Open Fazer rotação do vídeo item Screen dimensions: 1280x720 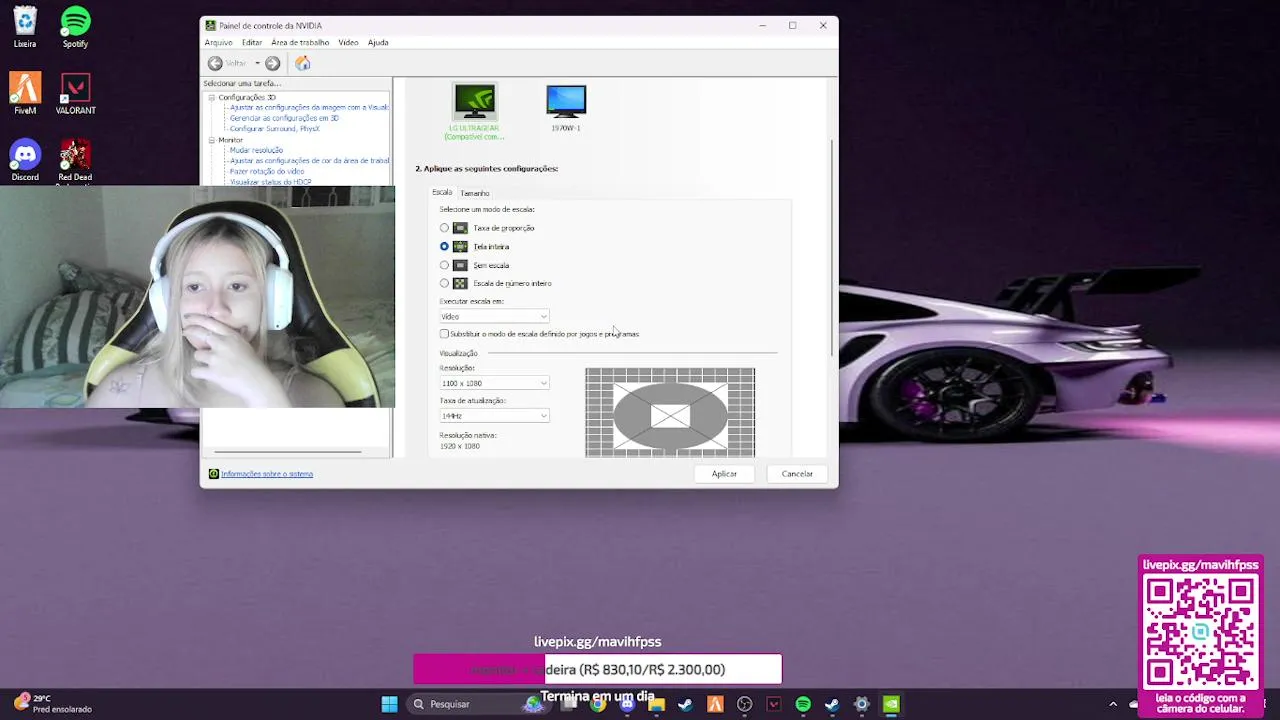pos(267,171)
